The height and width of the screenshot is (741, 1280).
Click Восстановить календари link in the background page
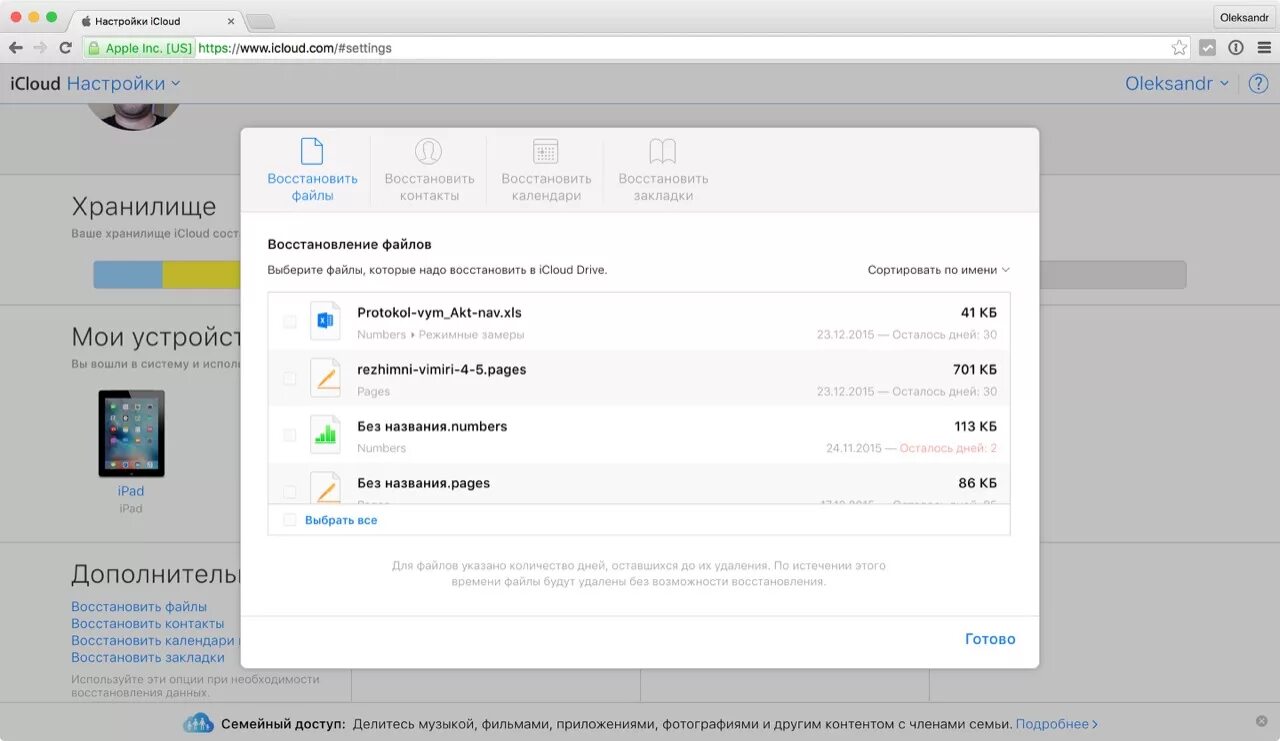click(x=155, y=640)
